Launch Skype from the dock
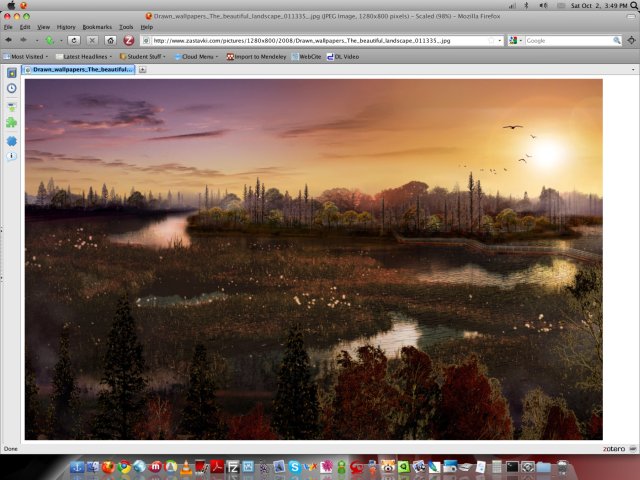640x480 pixels. click(x=294, y=467)
